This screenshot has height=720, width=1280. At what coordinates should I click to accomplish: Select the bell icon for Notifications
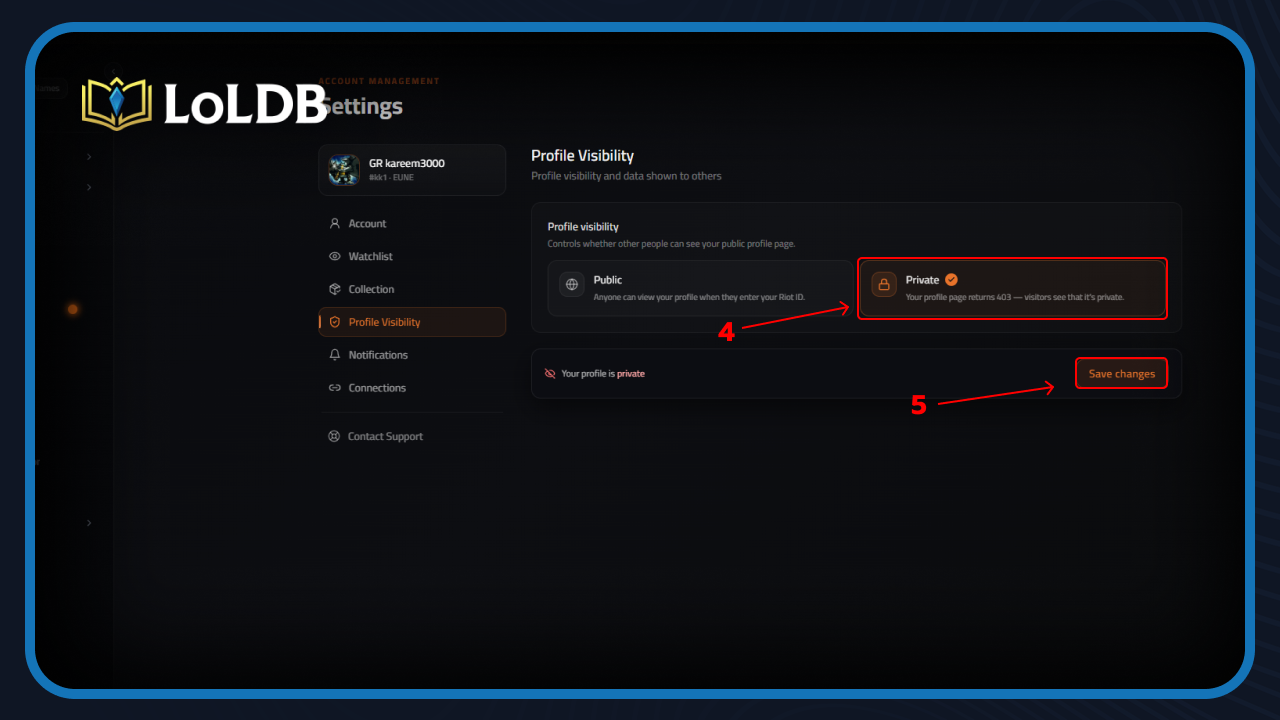[335, 355]
